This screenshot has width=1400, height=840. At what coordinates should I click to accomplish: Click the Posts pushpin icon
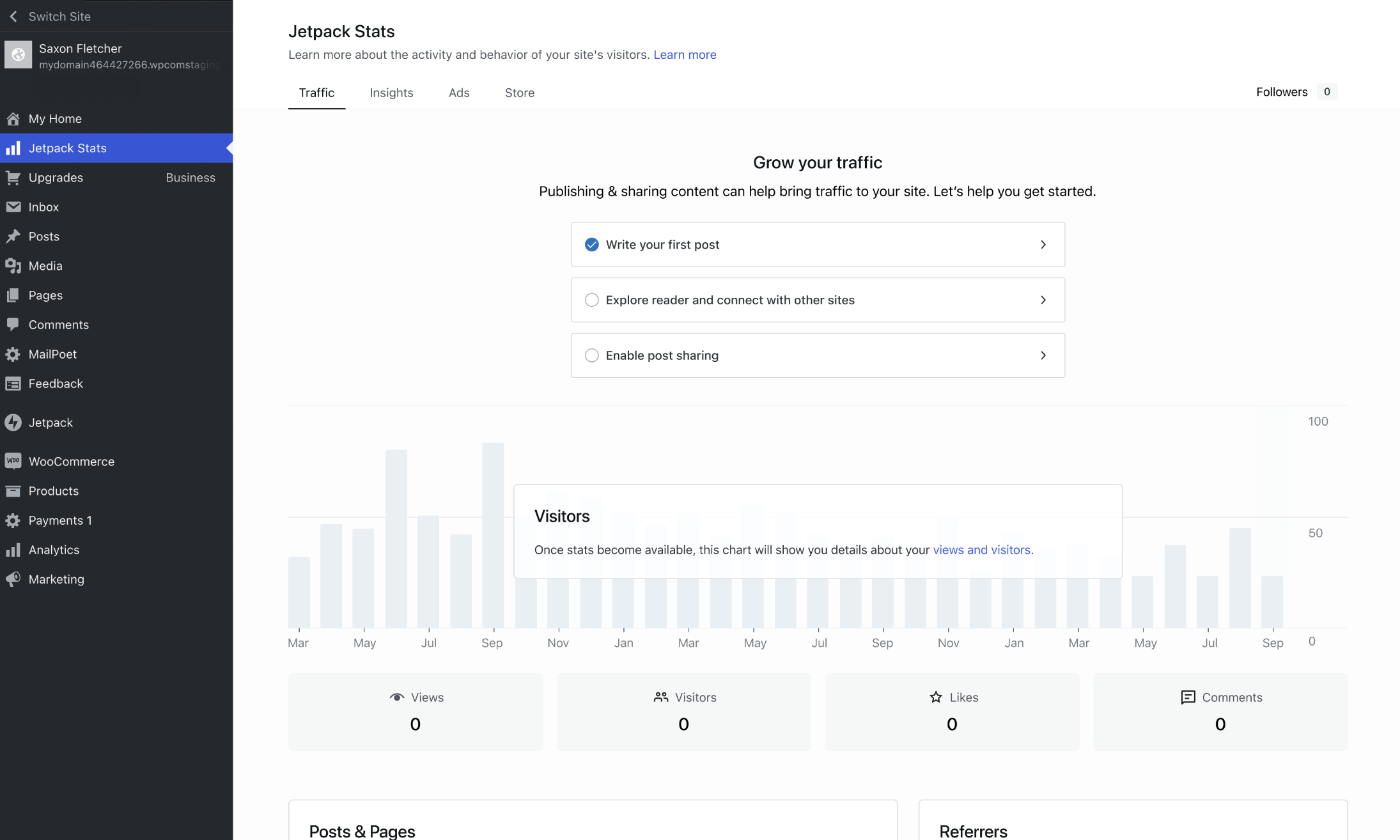[x=13, y=237]
